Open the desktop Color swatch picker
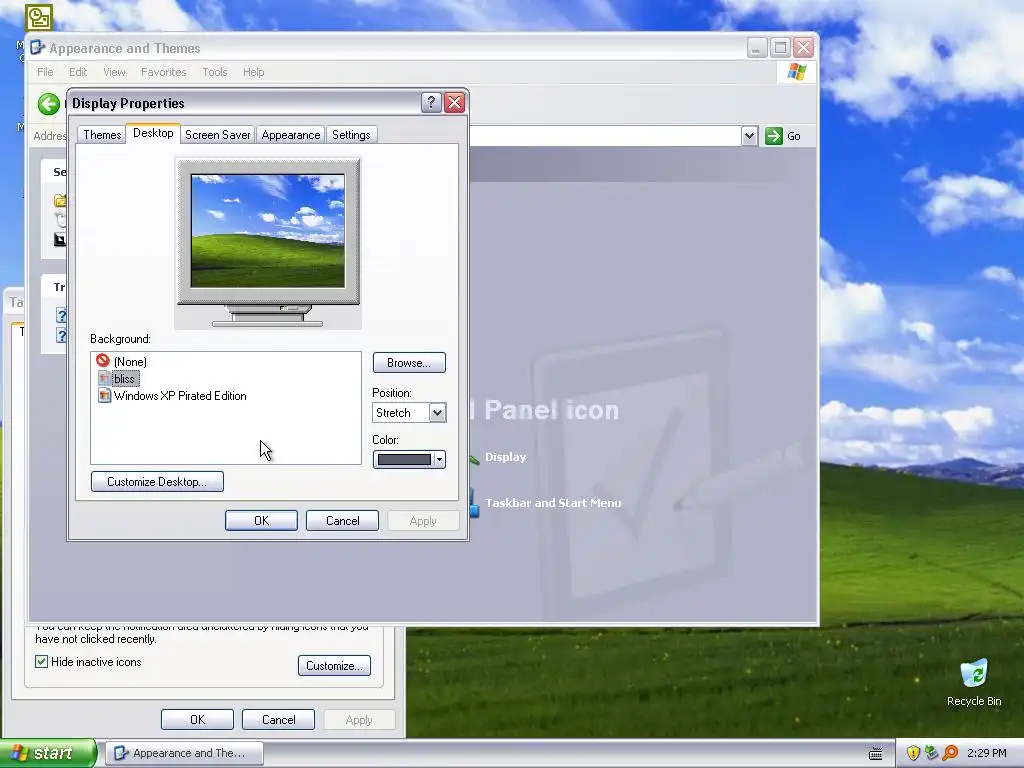 point(409,460)
